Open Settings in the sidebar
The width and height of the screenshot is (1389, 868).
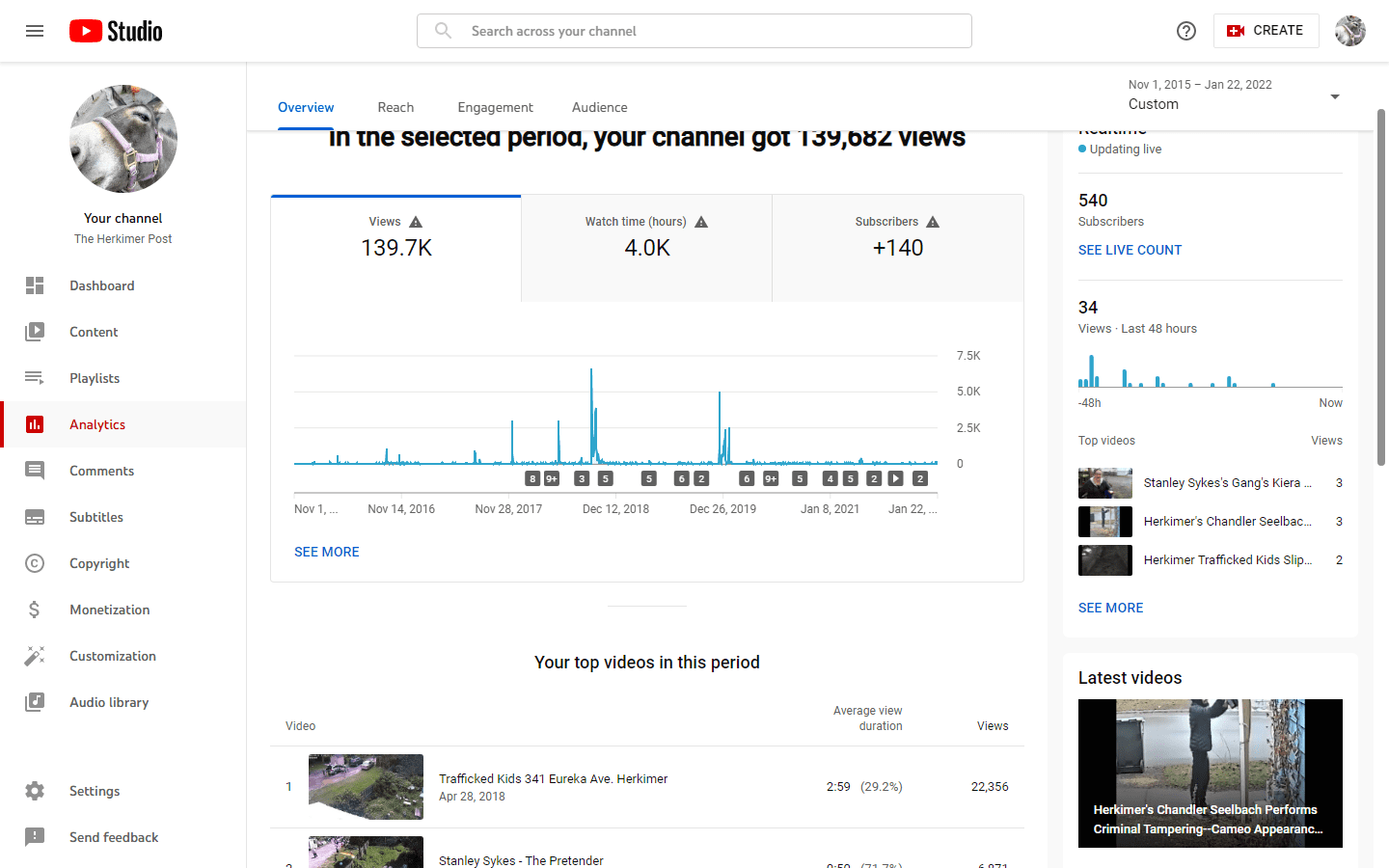click(x=123, y=791)
